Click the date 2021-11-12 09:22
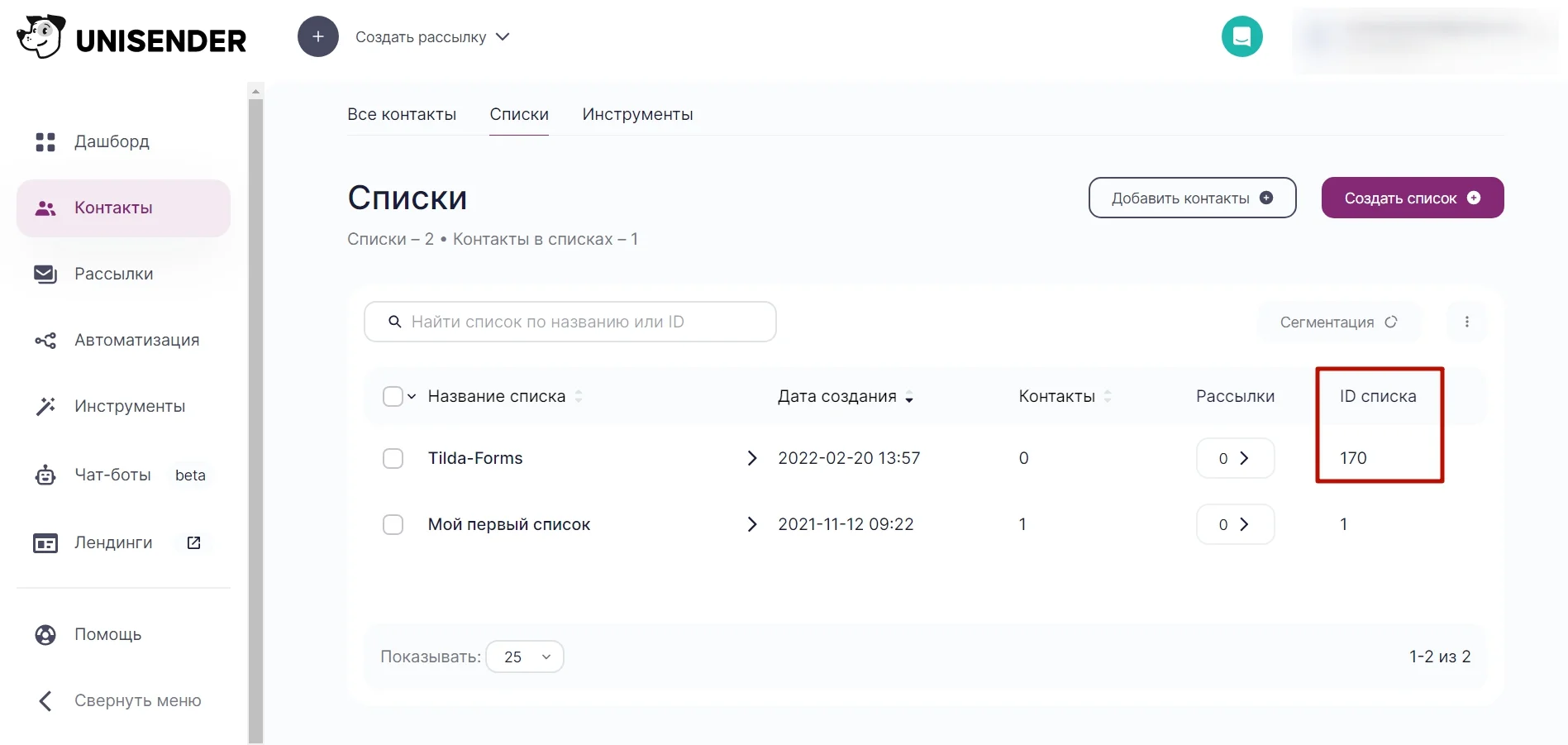 [846, 524]
